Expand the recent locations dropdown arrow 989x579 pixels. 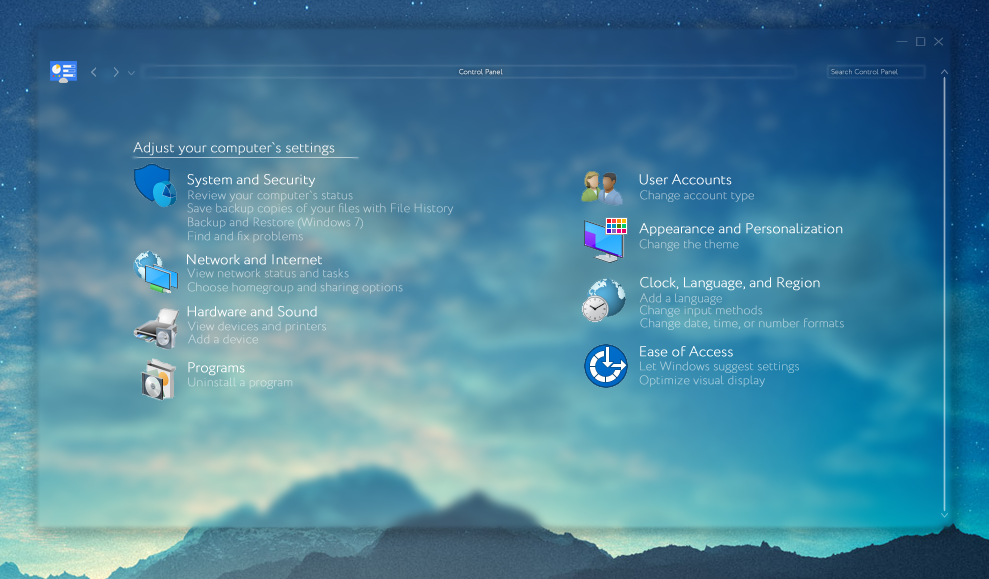[x=131, y=73]
